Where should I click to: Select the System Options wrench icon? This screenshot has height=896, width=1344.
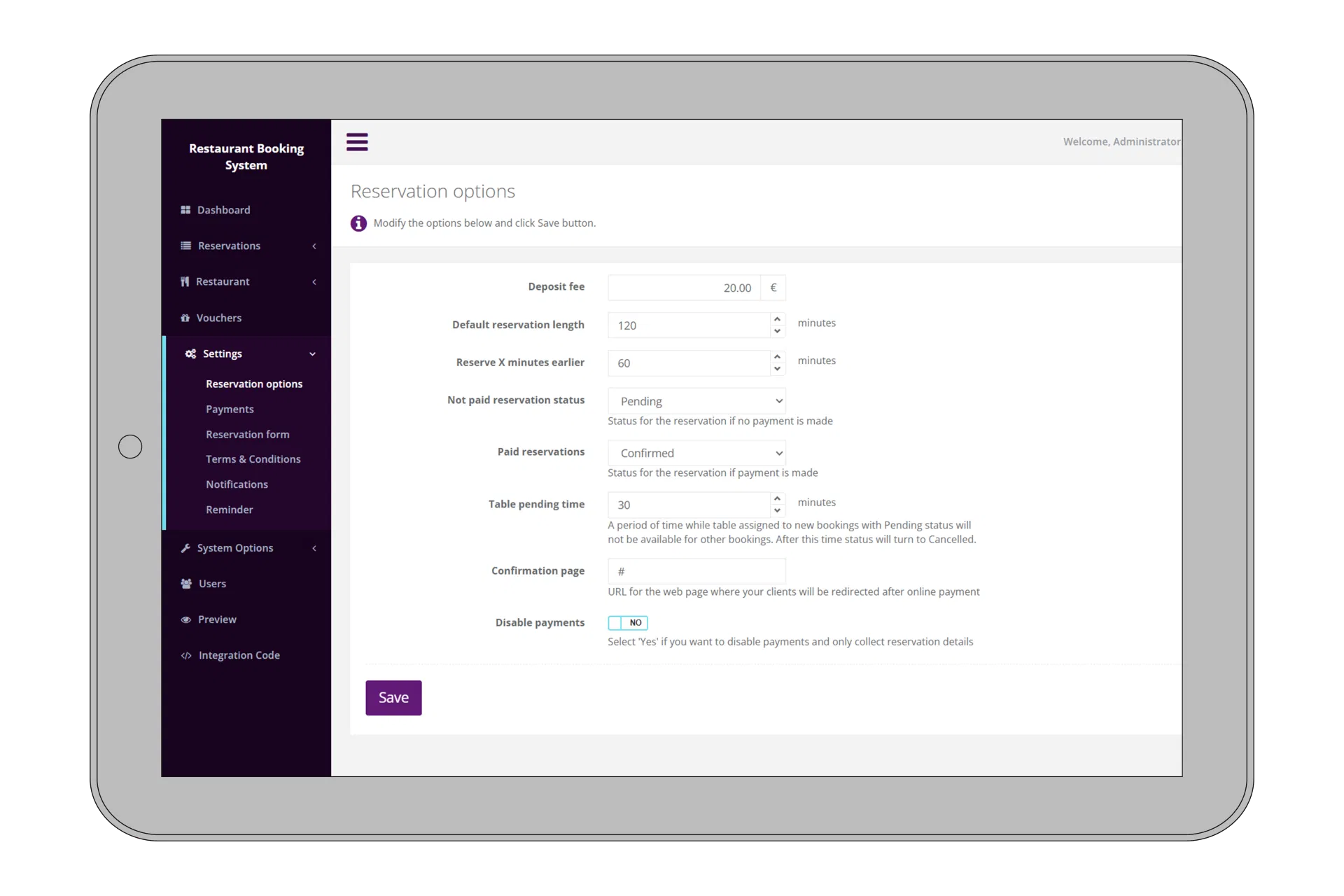pyautogui.click(x=185, y=548)
